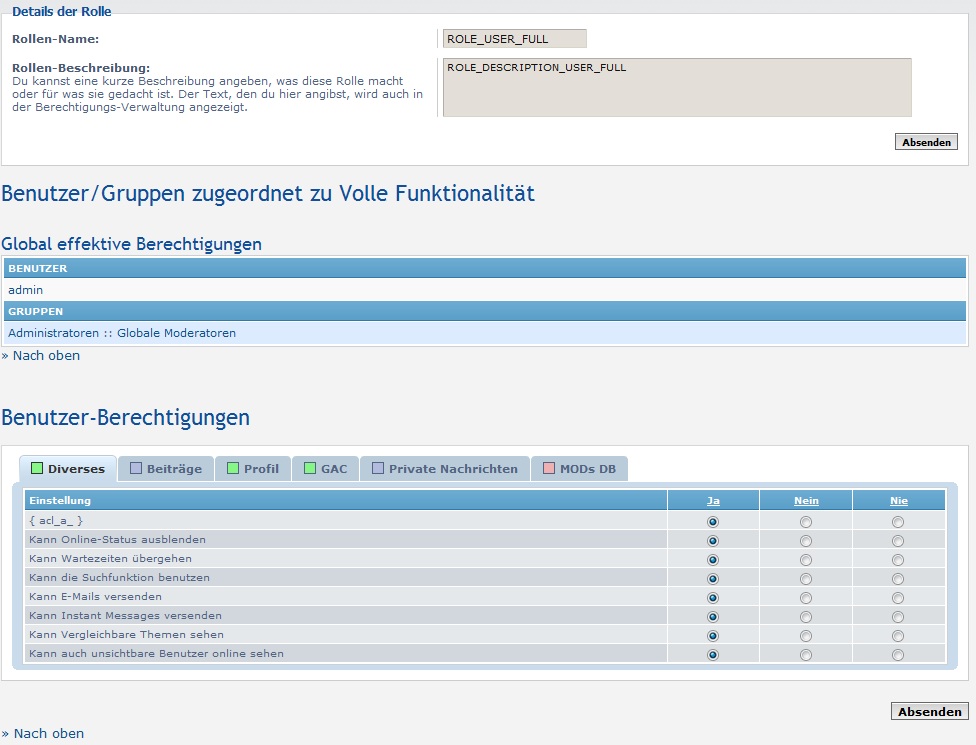Open the admin user link
The width and height of the screenshot is (976, 745).
pyautogui.click(x=24, y=289)
